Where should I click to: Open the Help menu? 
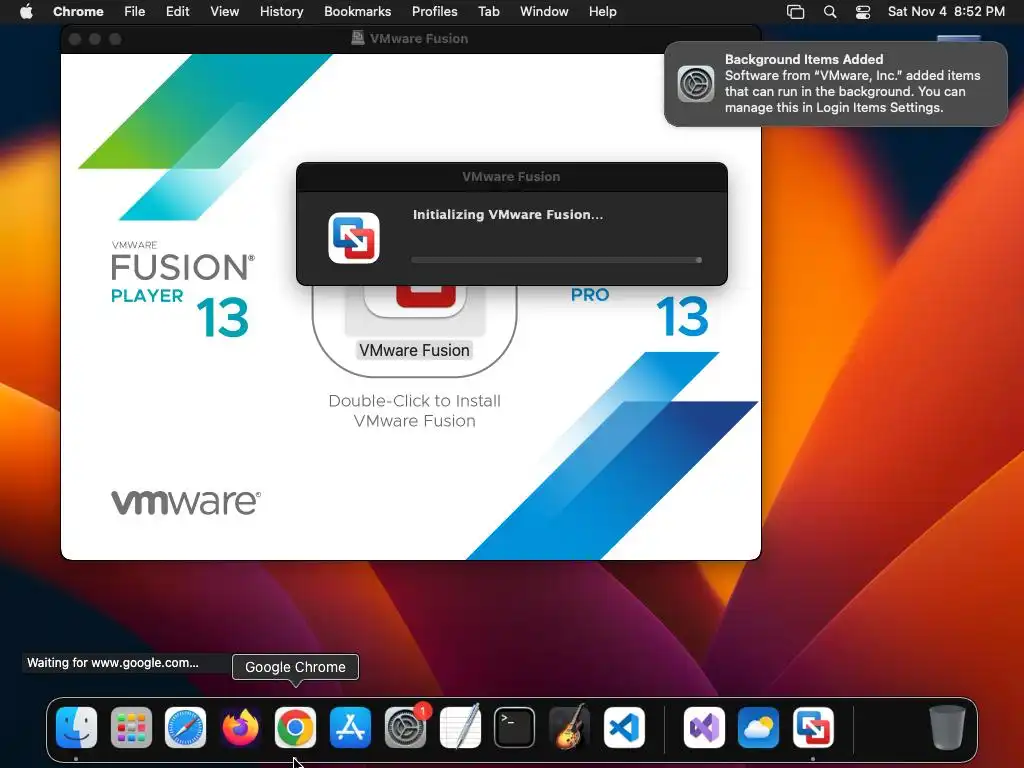pyautogui.click(x=602, y=12)
